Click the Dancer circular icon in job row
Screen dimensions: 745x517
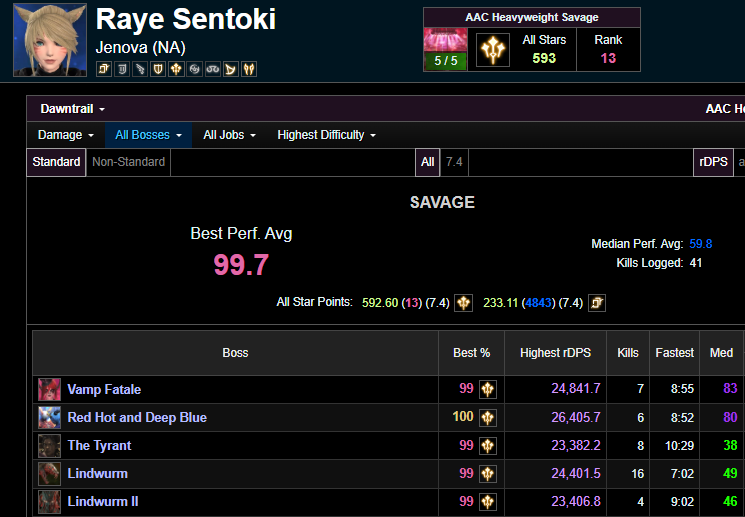click(194, 69)
